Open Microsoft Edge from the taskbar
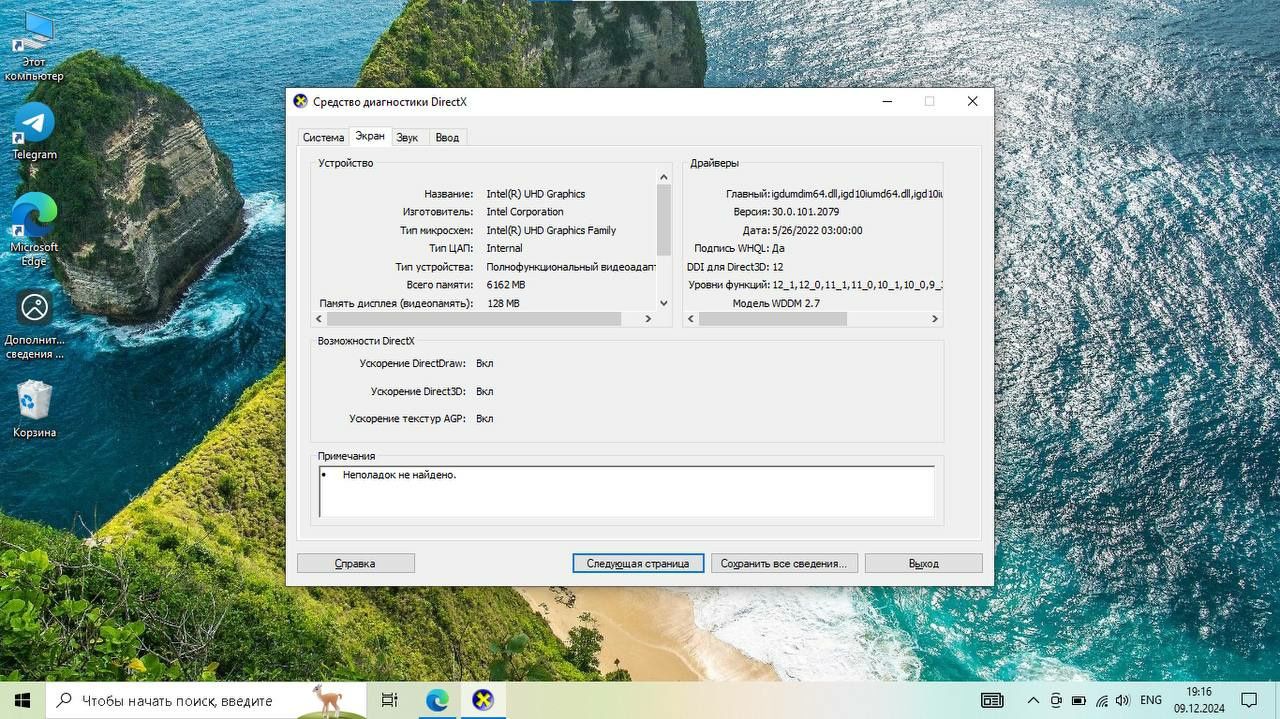 (x=436, y=700)
